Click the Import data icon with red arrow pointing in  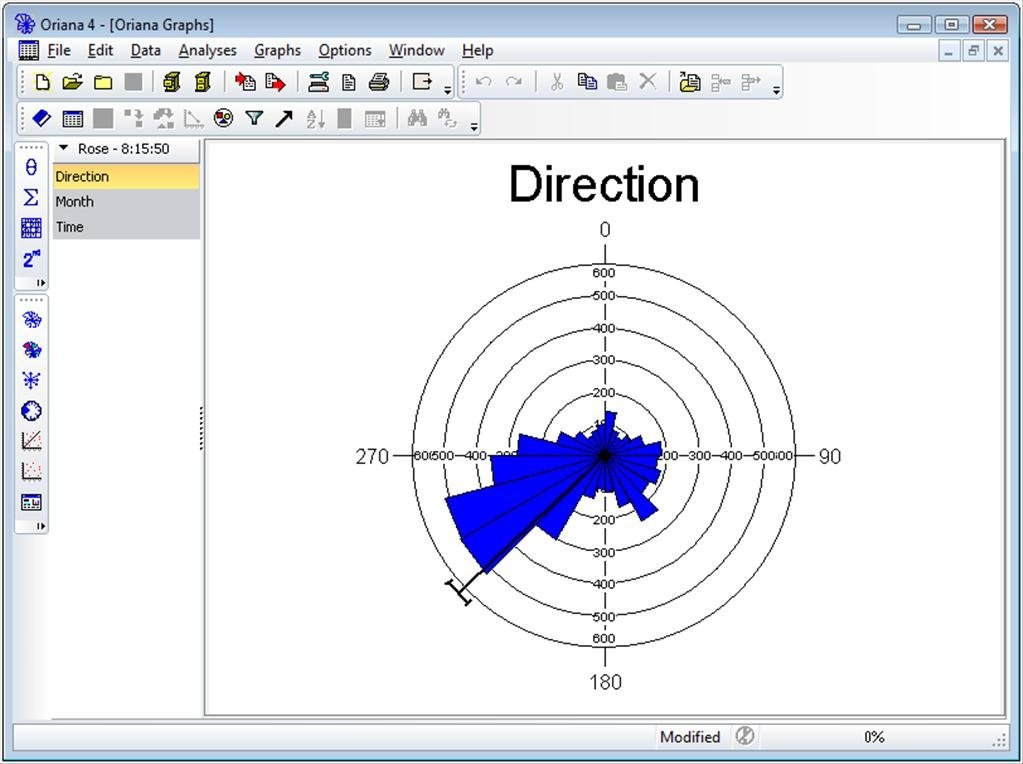pyautogui.click(x=245, y=82)
